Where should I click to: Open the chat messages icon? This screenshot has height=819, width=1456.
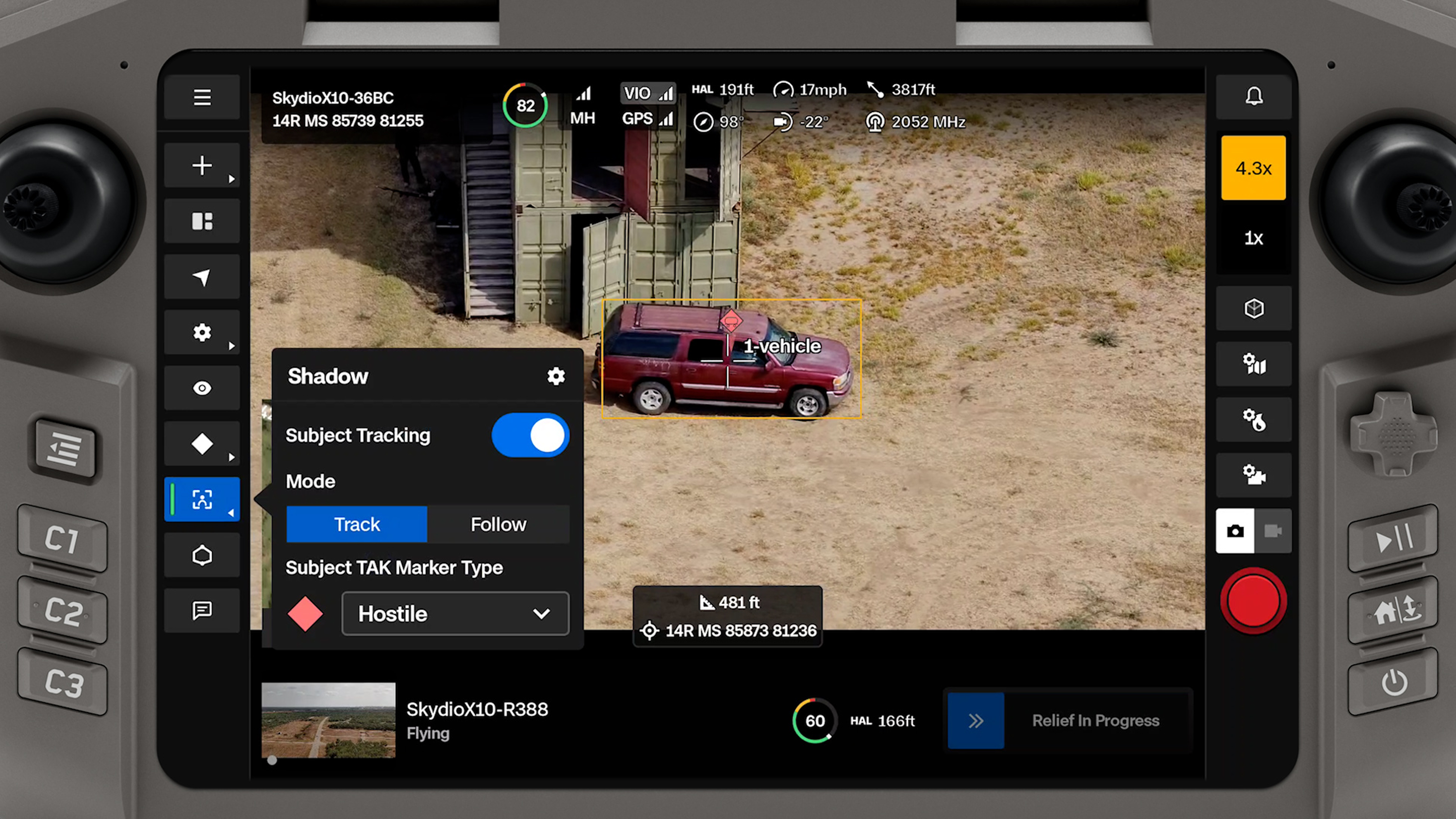[202, 610]
